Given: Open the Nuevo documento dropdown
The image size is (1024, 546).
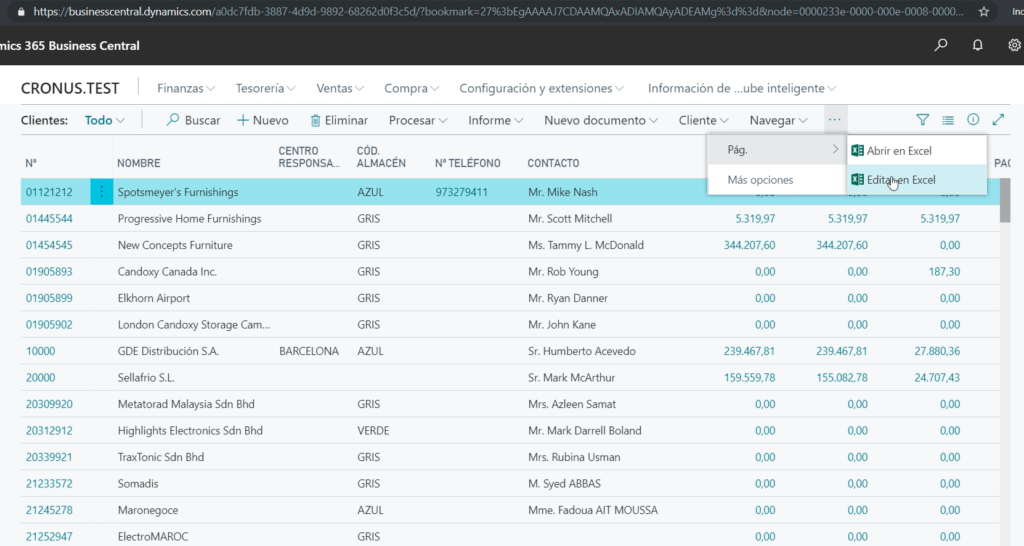Looking at the screenshot, I should coord(600,120).
